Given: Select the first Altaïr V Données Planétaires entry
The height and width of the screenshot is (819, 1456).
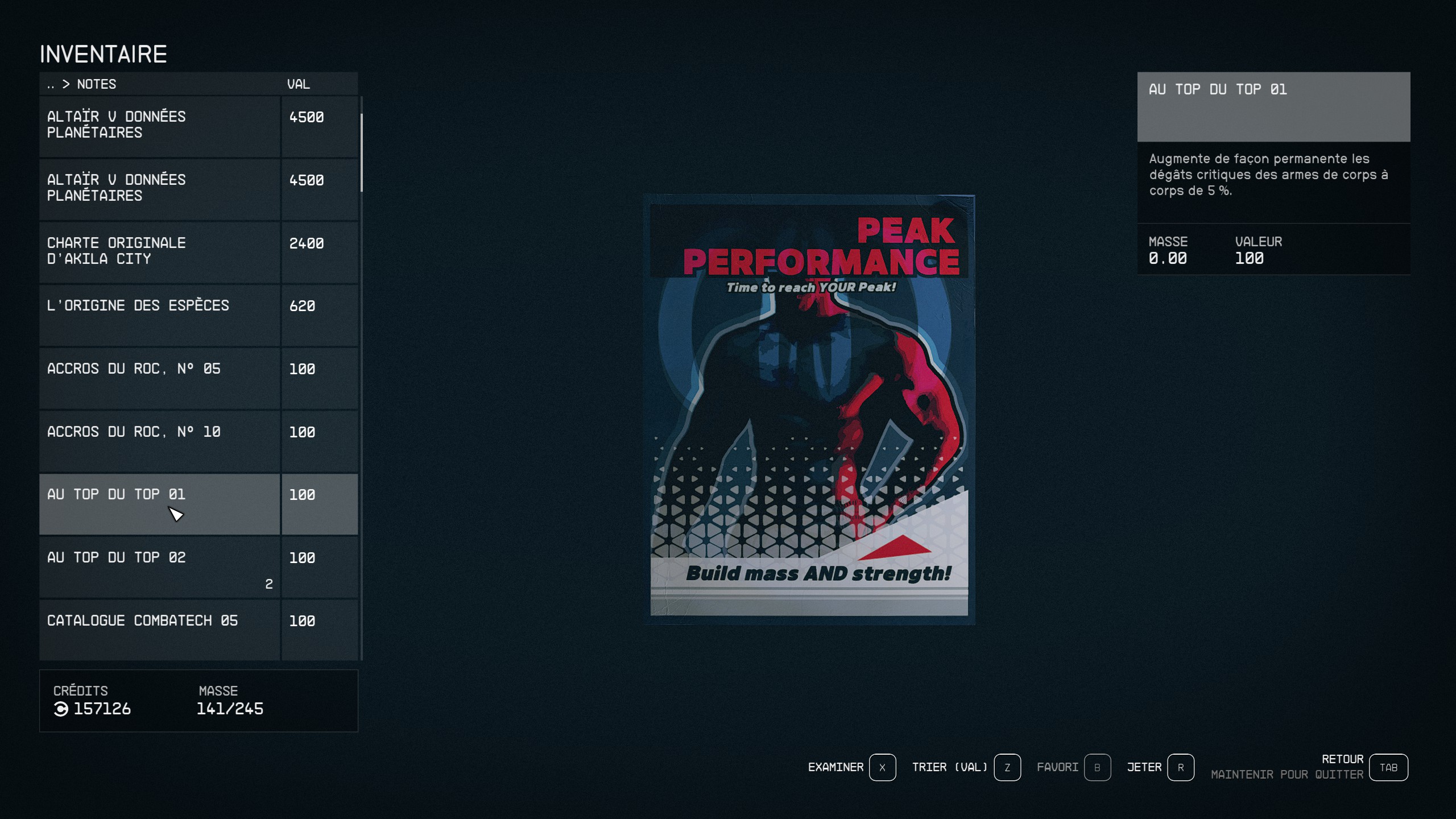Looking at the screenshot, I should pyautogui.click(x=159, y=125).
